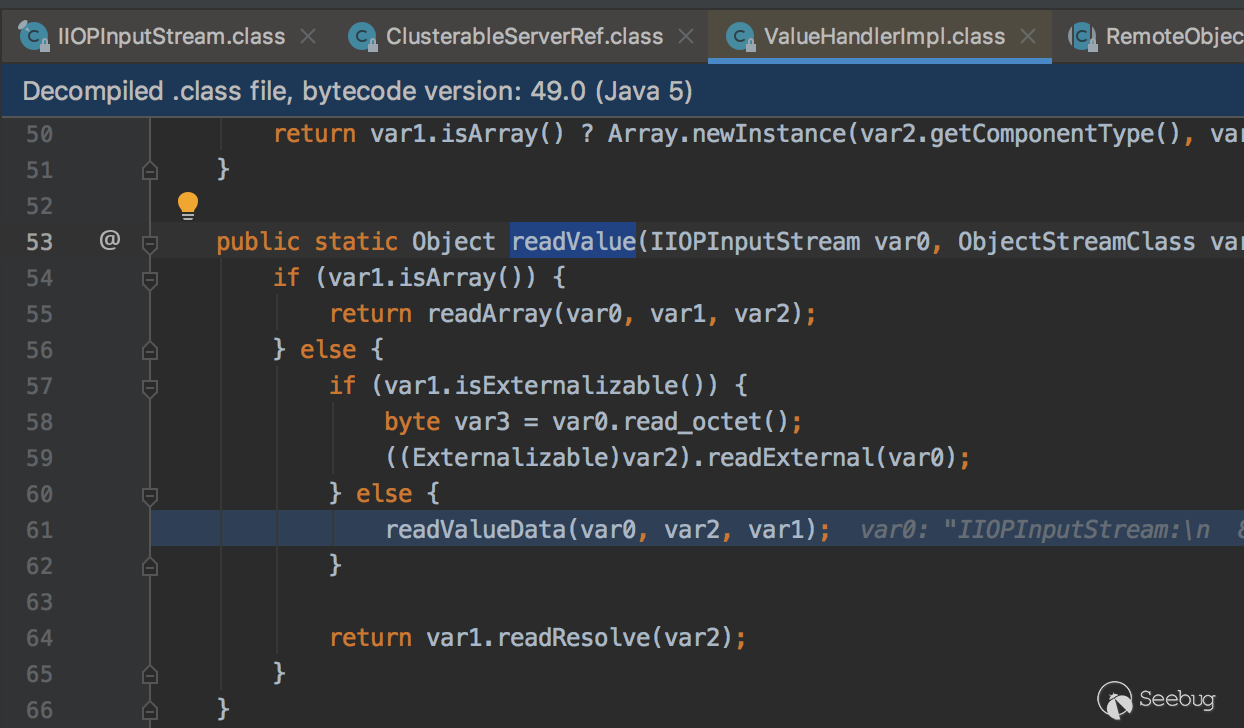Click Array.newInstance on line 50
Viewport: 1244px width, 728px height.
[x=727, y=134]
